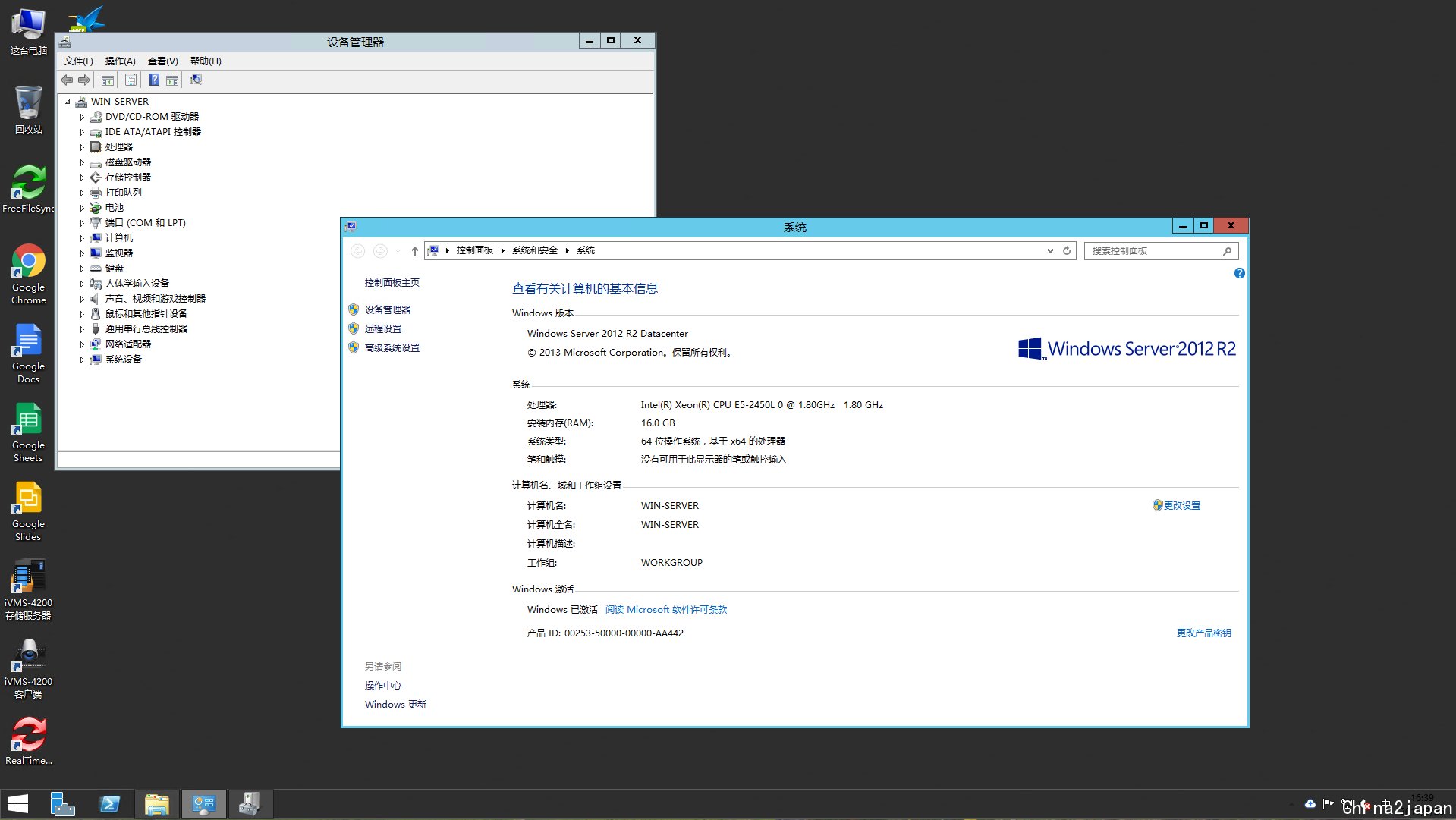The image size is (1456, 820).
Task: Switch to Device Manager taskbar item
Action: point(250,804)
